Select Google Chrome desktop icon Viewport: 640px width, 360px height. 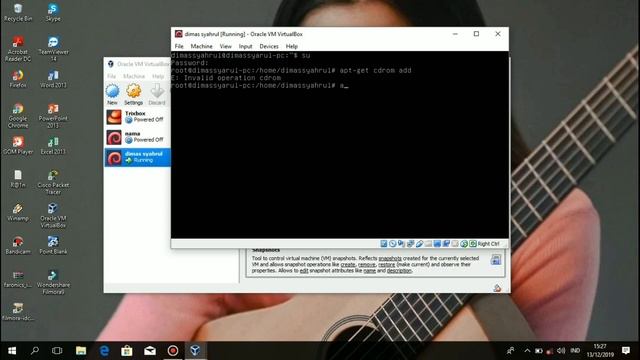pyautogui.click(x=18, y=116)
